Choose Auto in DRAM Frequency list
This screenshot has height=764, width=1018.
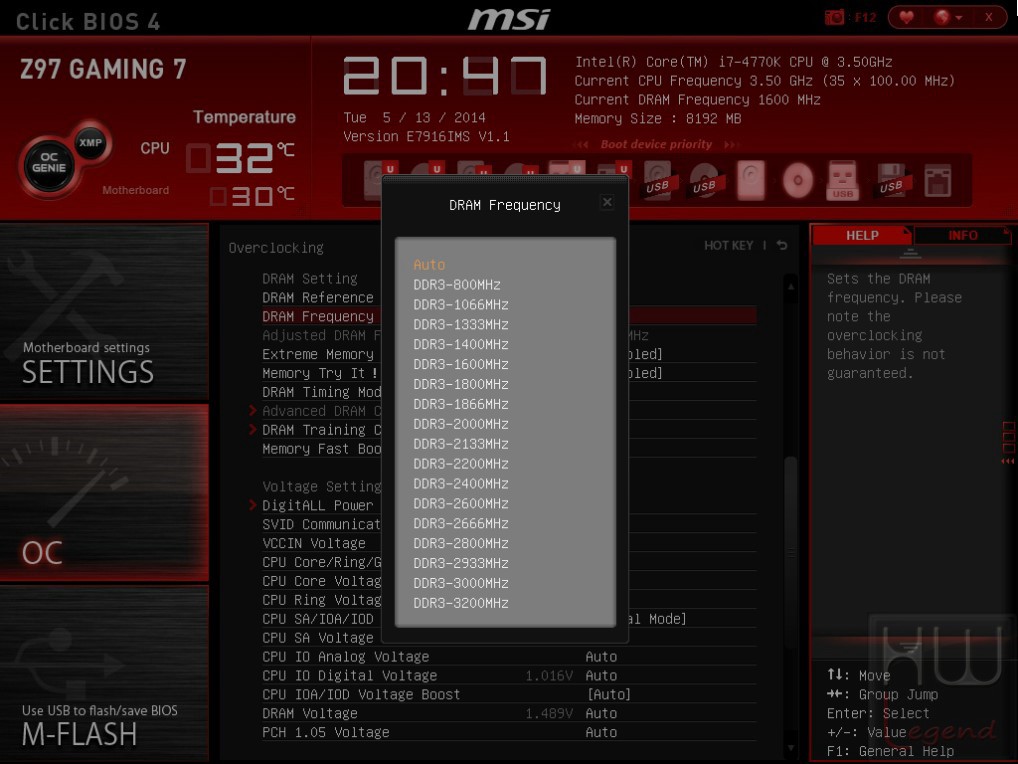pos(429,265)
